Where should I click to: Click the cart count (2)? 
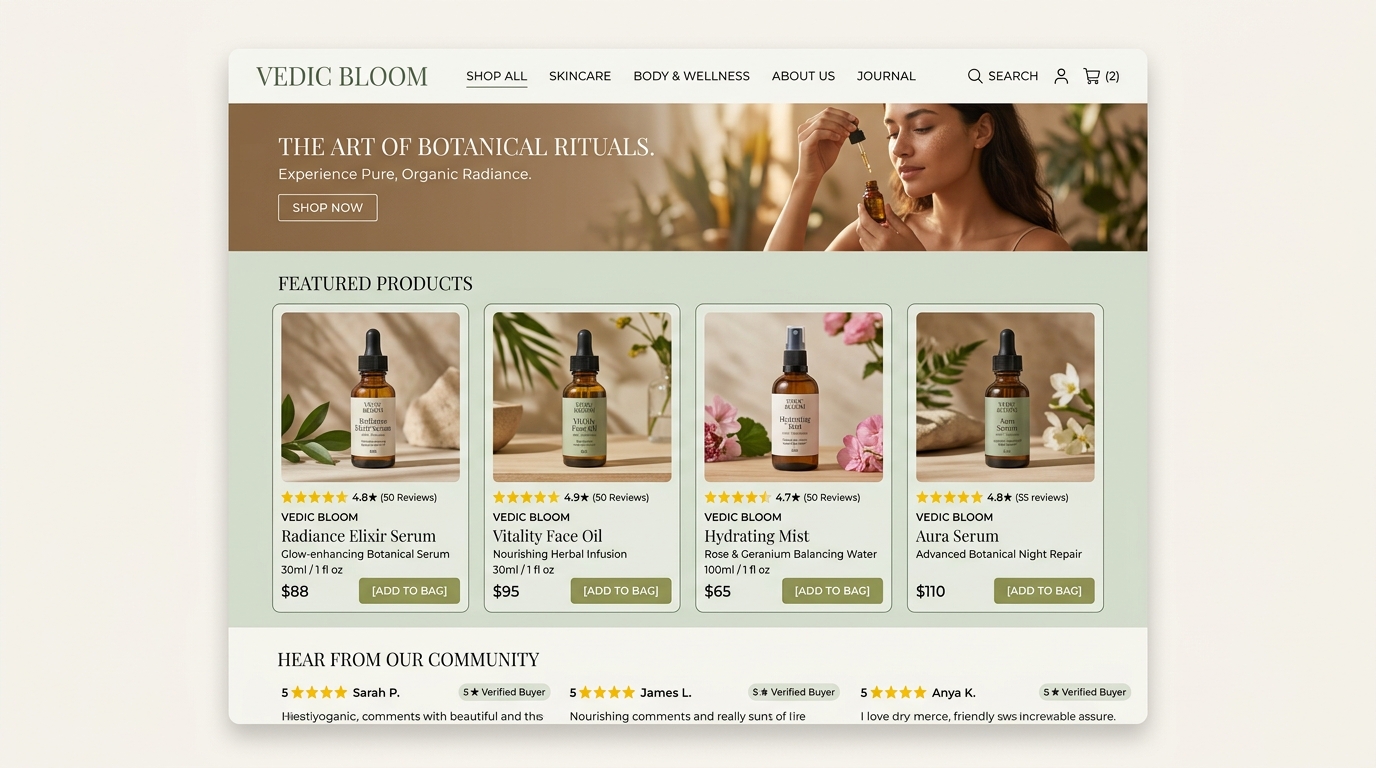coord(1112,76)
